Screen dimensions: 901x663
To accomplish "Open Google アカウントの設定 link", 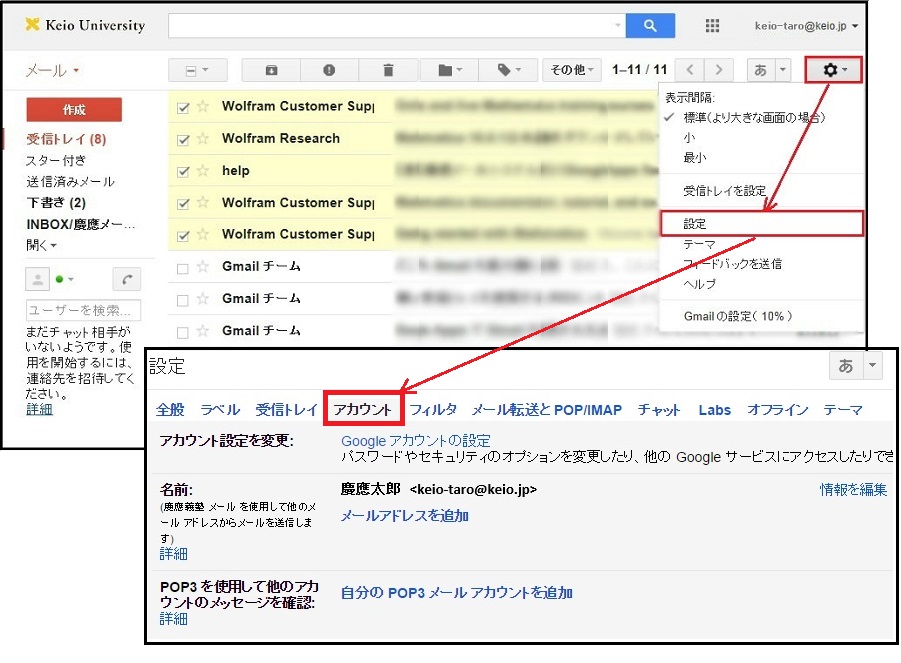I will click(415, 441).
